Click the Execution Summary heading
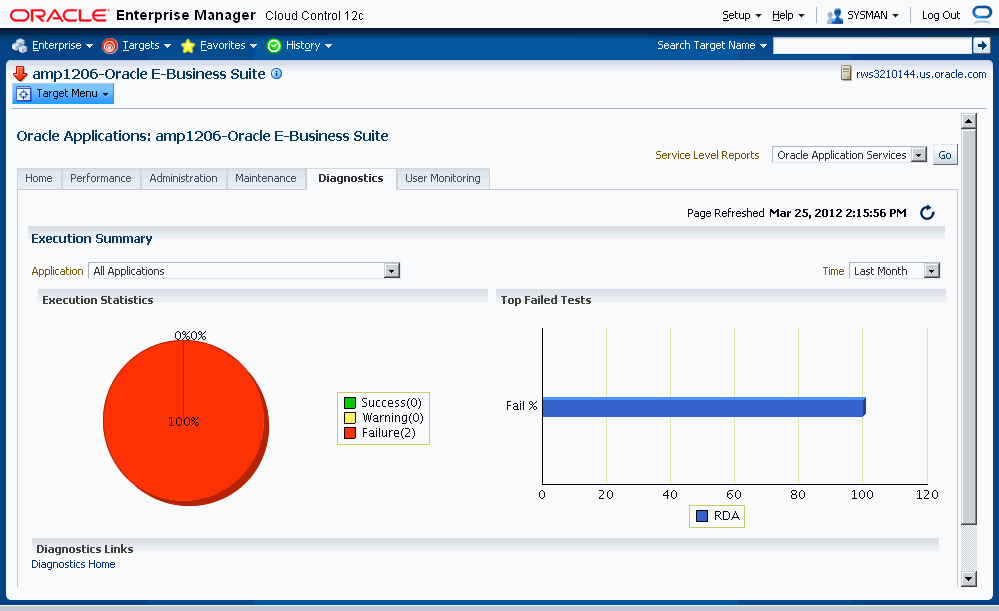Image resolution: width=999 pixels, height=611 pixels. click(x=92, y=239)
